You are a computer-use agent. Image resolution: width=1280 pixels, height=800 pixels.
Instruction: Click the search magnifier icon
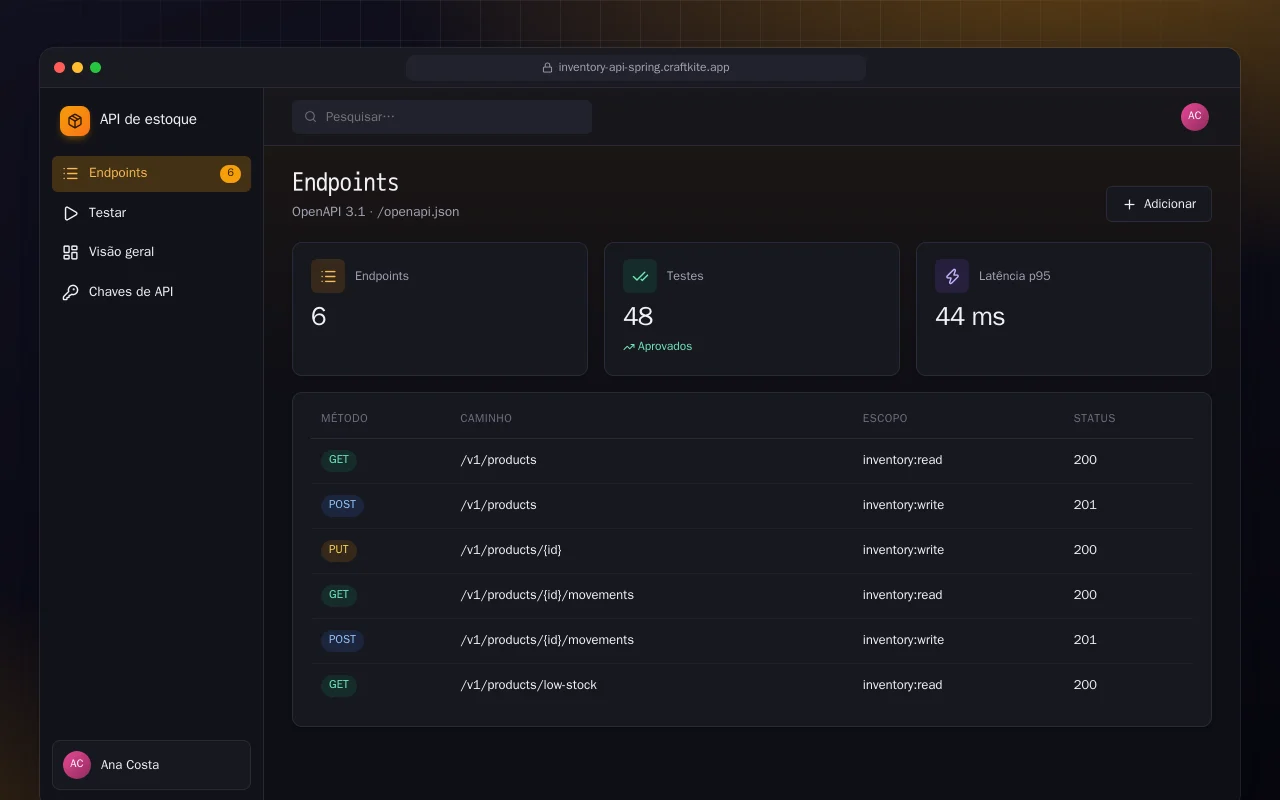[311, 117]
